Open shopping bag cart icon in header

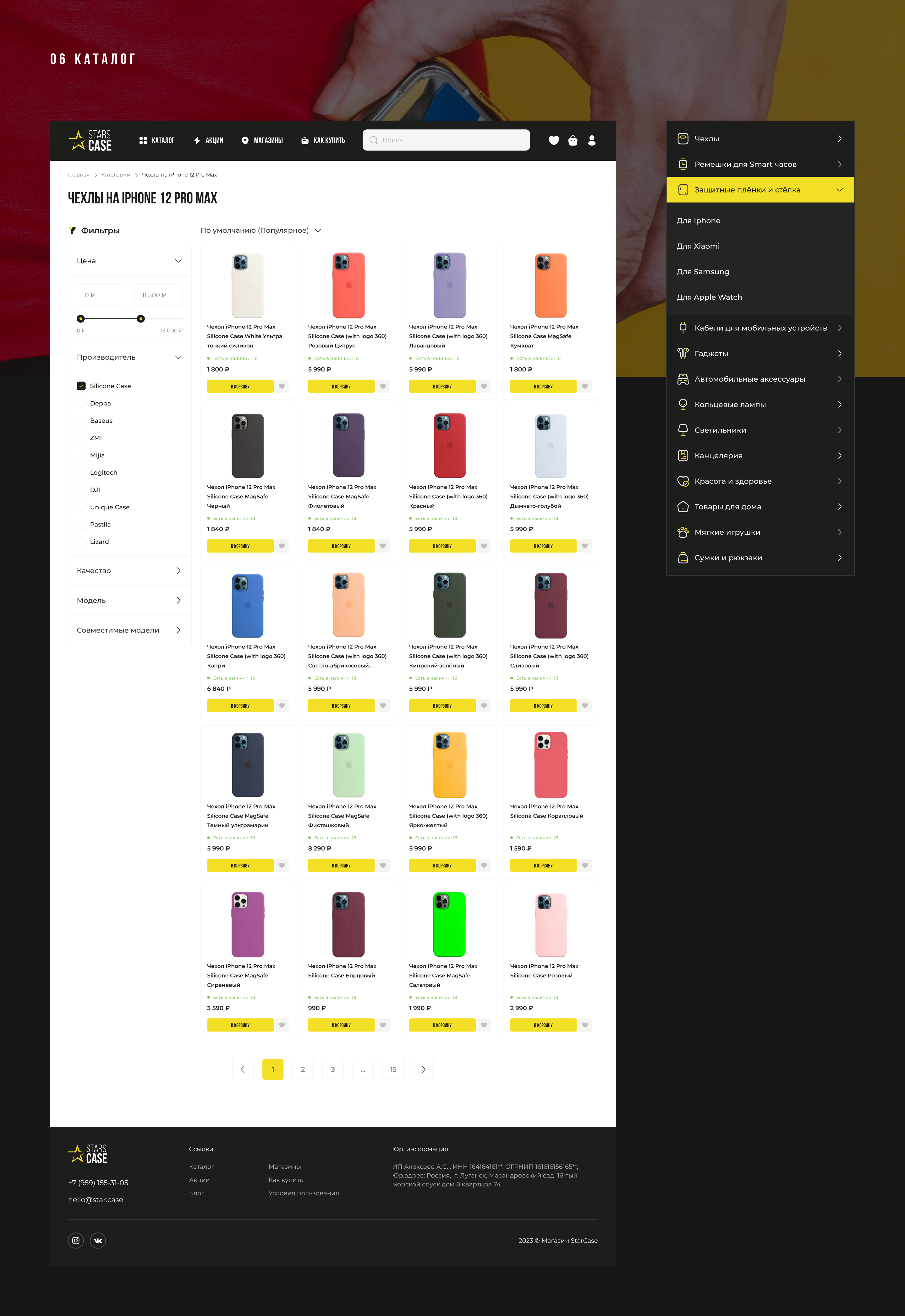click(573, 141)
